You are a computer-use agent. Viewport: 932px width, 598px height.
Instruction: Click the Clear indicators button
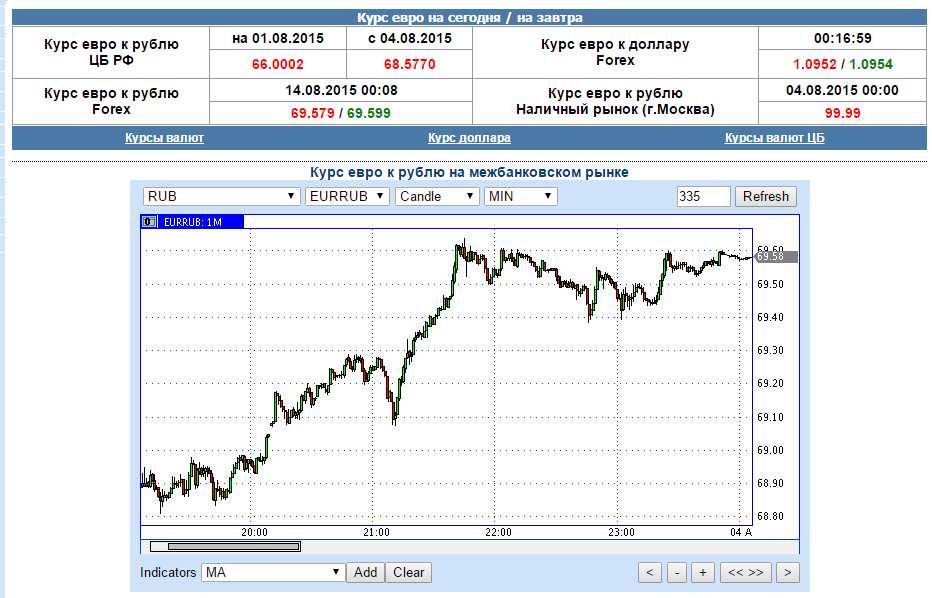point(408,572)
